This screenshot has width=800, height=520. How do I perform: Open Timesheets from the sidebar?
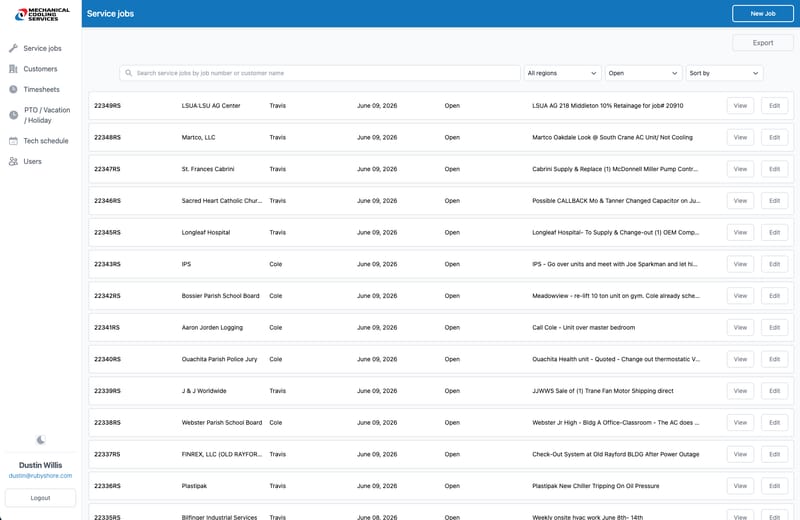(x=41, y=89)
